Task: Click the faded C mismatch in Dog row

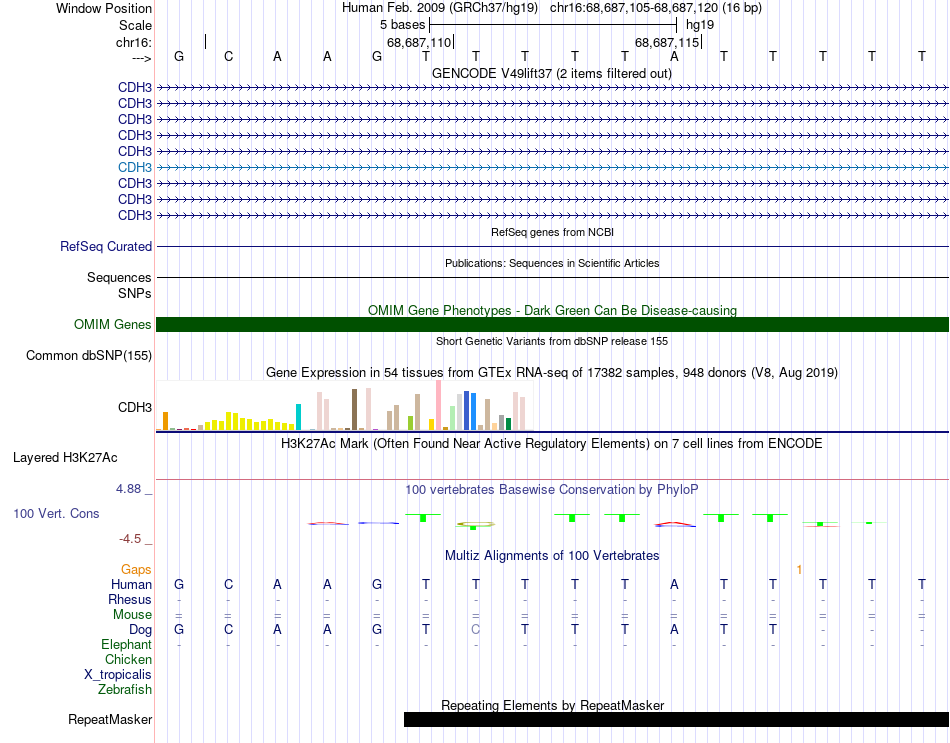Action: tap(476, 630)
